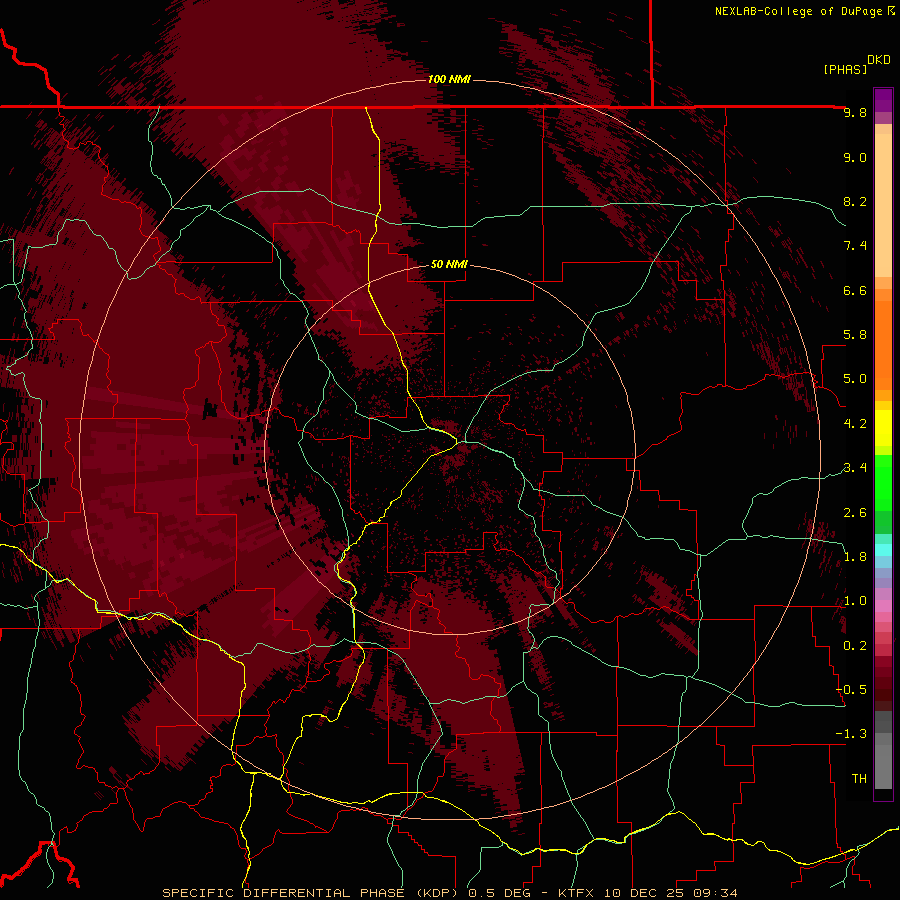Pick the peach segment of the color scale
Image resolution: width=900 pixels, height=900 pixels.
click(883, 205)
